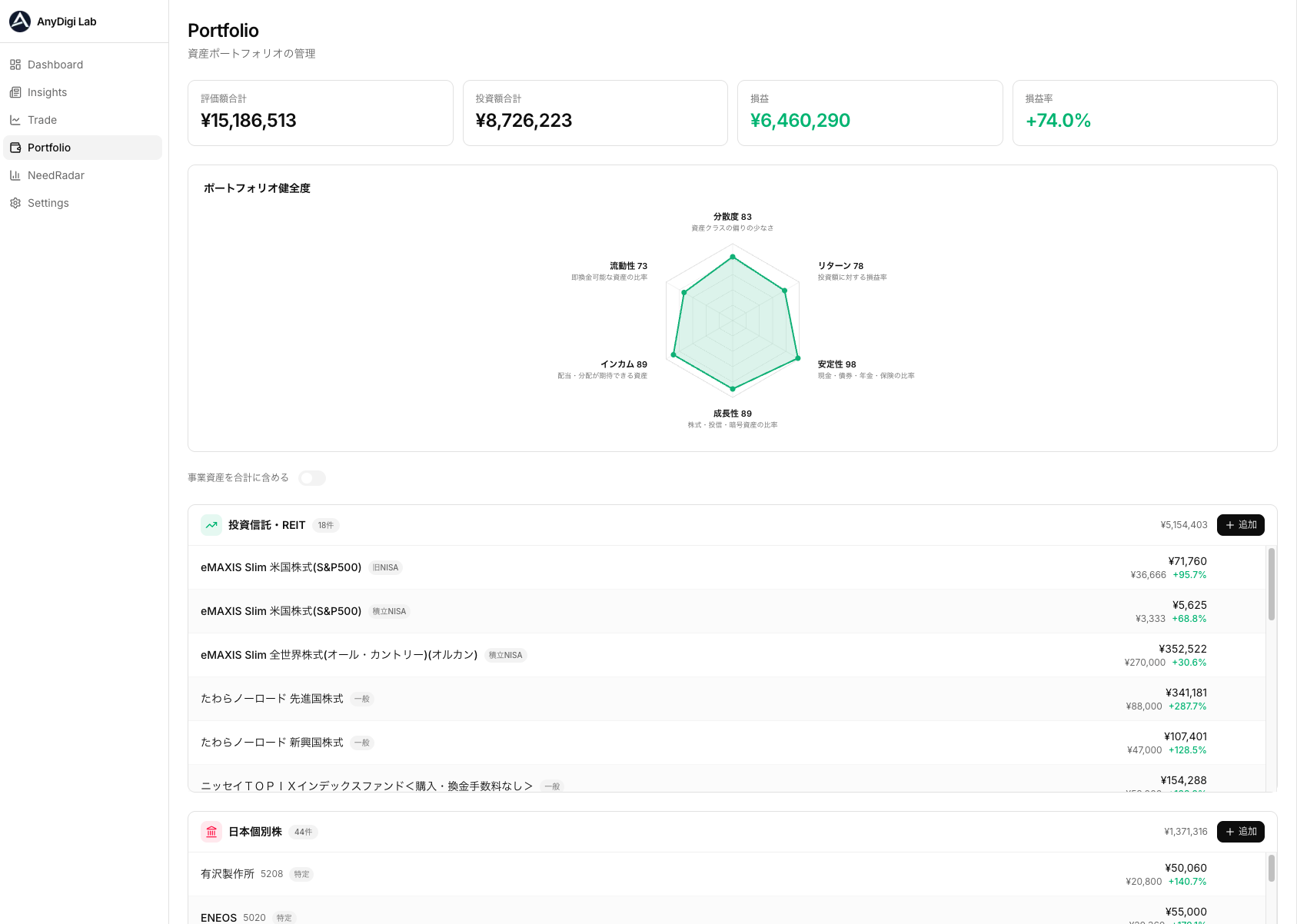Viewport: 1297px width, 924px height.
Task: Click the green trend icon beside 投資信託・REIT
Action: [211, 525]
